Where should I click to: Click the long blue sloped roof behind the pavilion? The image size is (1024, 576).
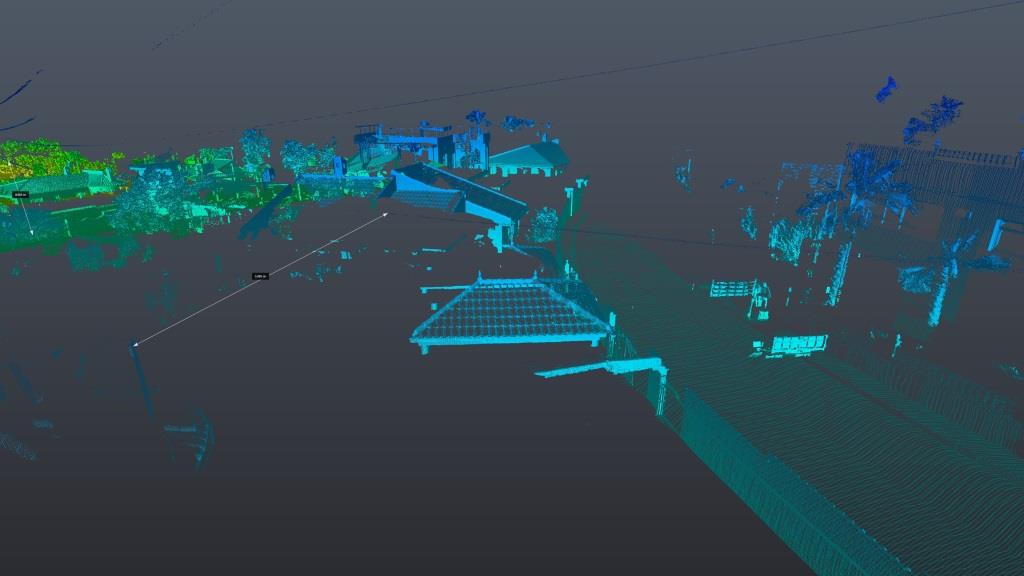pyautogui.click(x=462, y=190)
